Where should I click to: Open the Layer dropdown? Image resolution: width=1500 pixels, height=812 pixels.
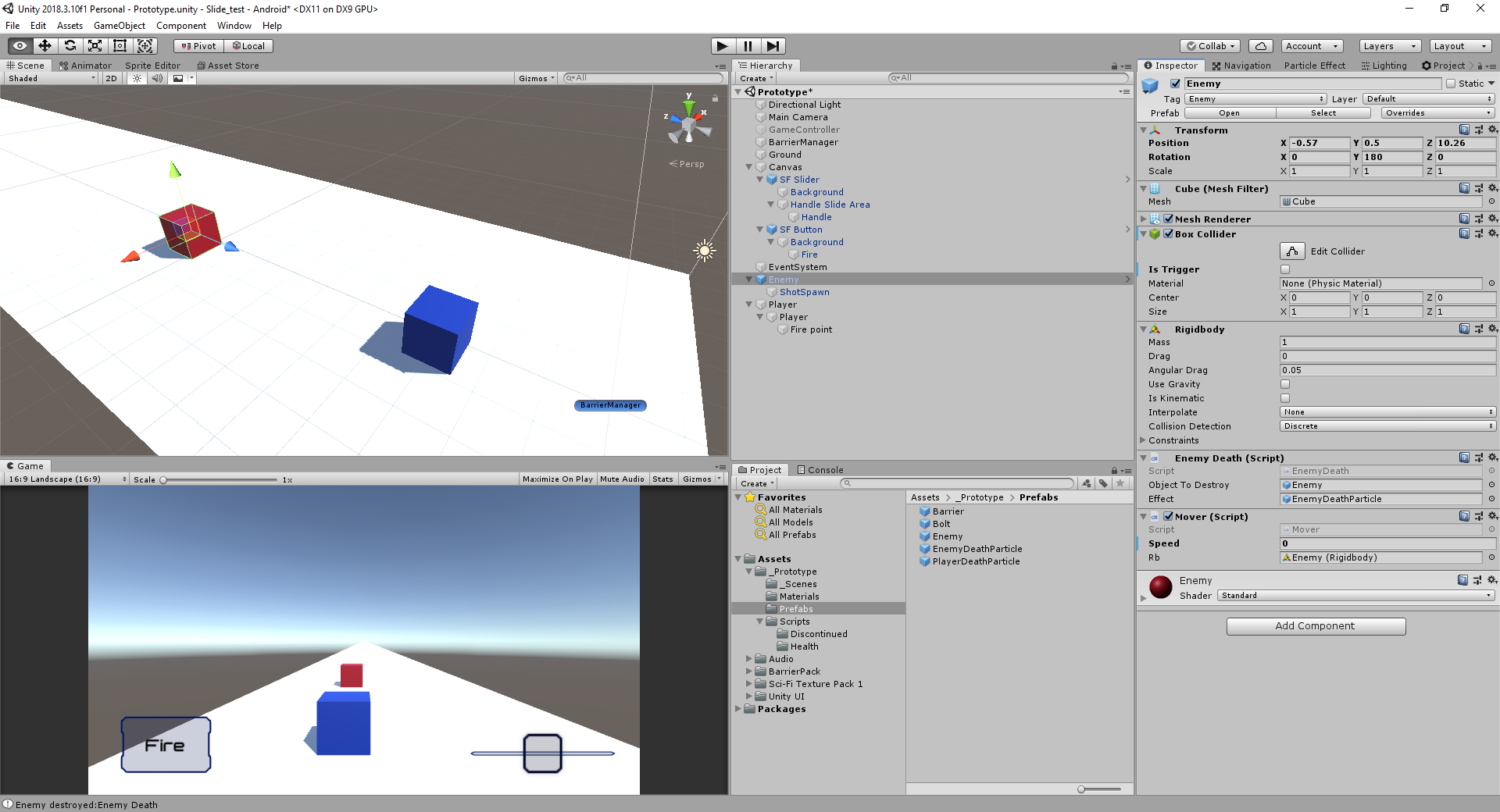point(1429,99)
